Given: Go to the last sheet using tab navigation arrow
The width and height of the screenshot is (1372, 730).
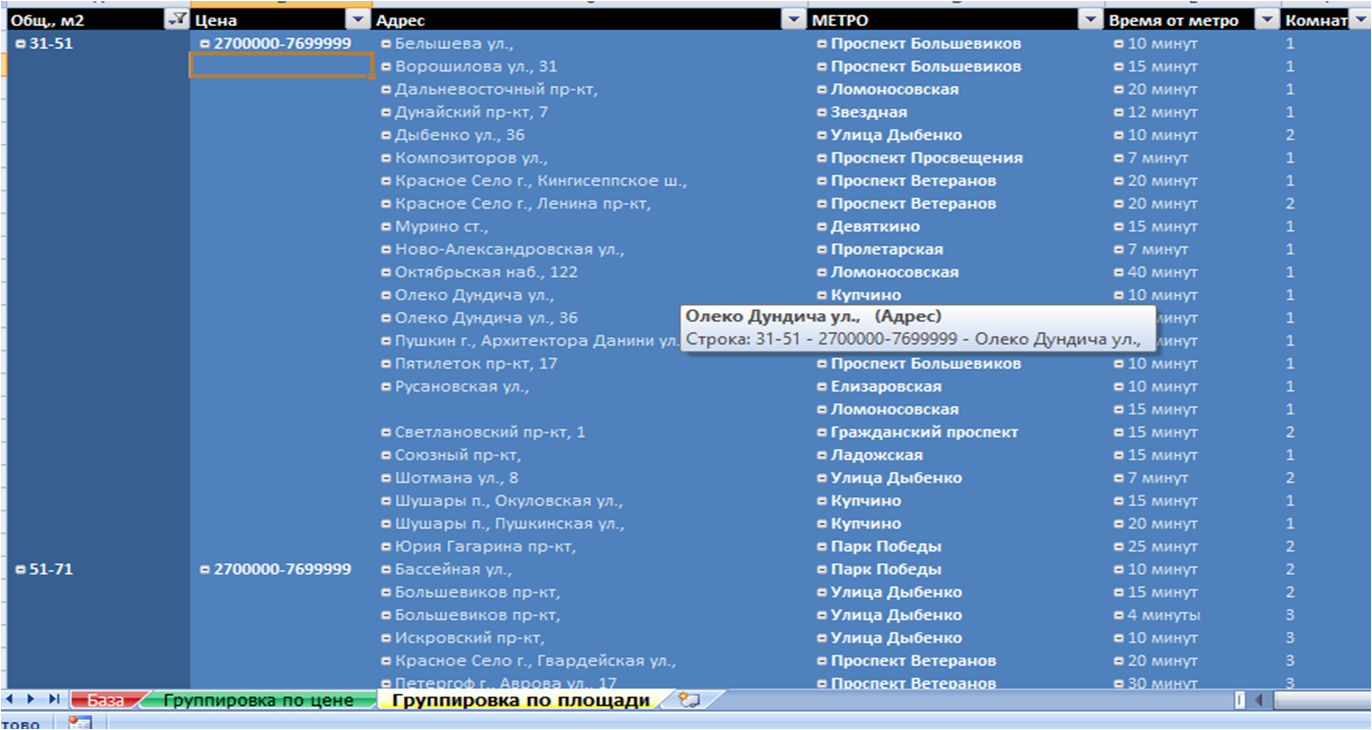Looking at the screenshot, I should point(54,699).
